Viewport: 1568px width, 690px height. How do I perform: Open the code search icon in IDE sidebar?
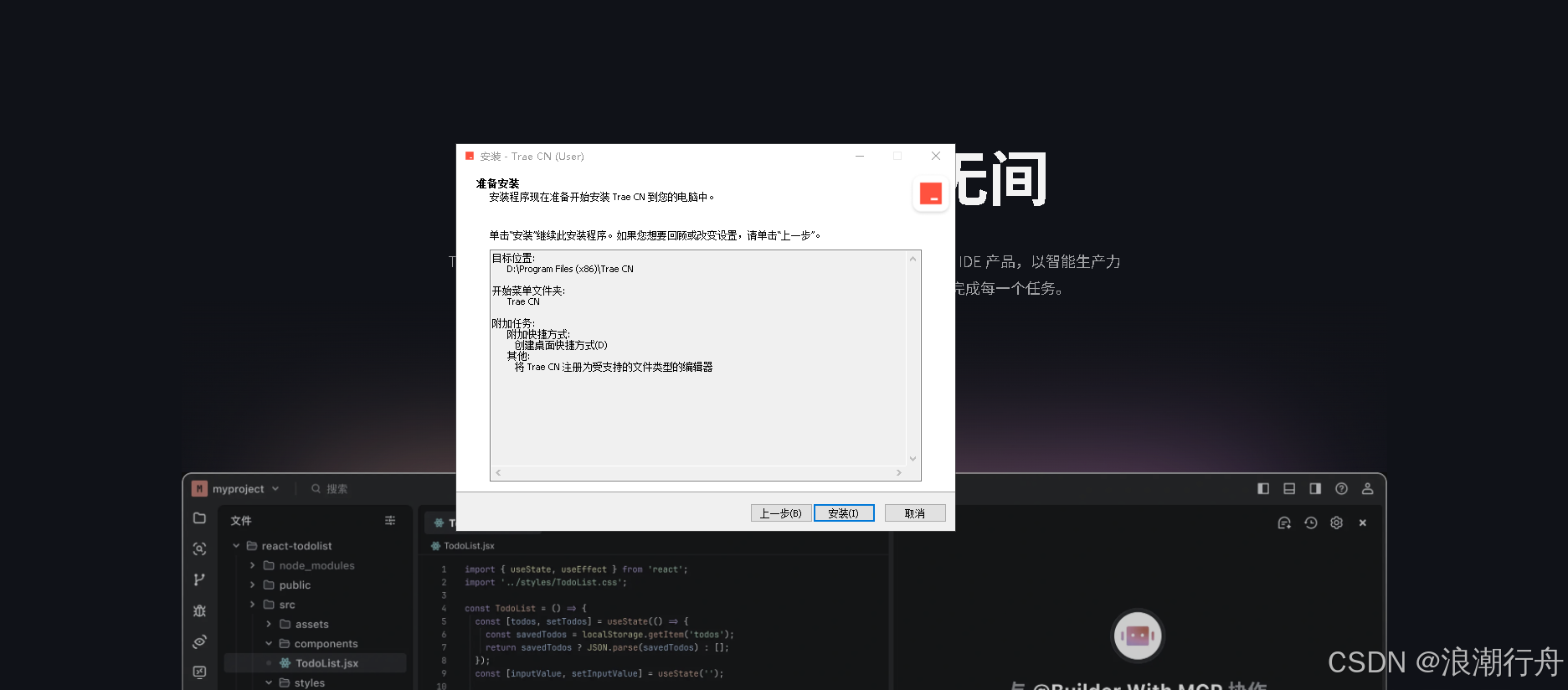tap(199, 549)
